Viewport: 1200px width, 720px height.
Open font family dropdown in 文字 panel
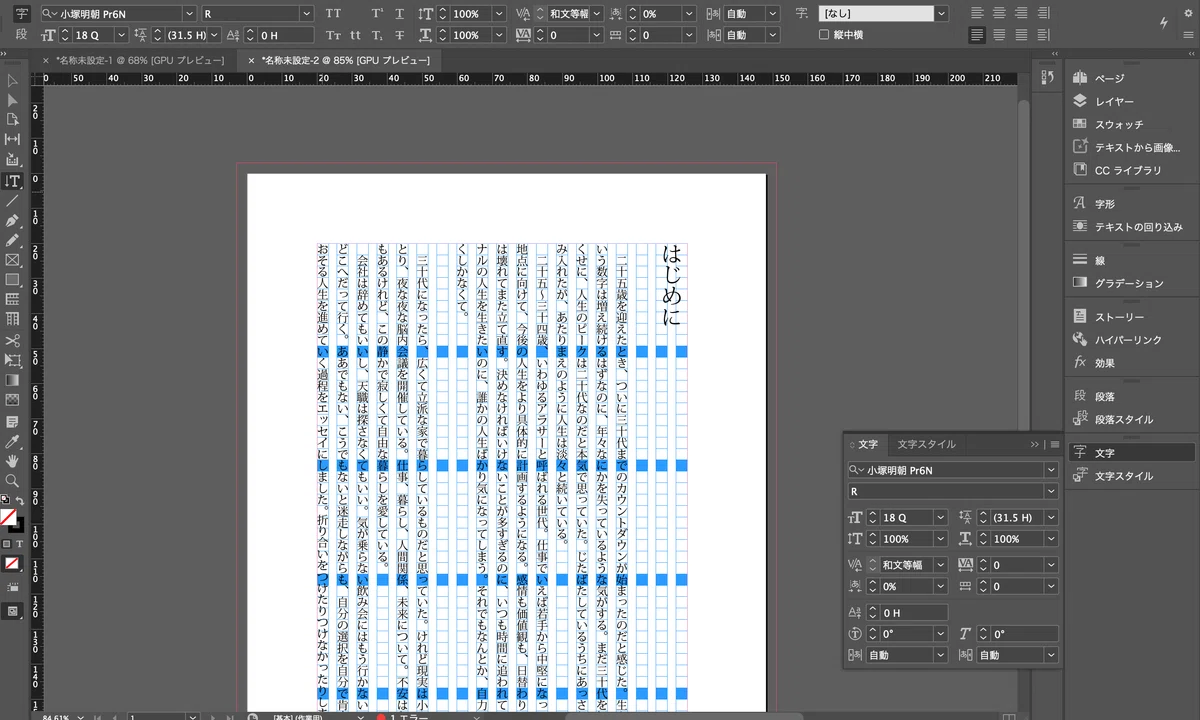pyautogui.click(x=1051, y=469)
